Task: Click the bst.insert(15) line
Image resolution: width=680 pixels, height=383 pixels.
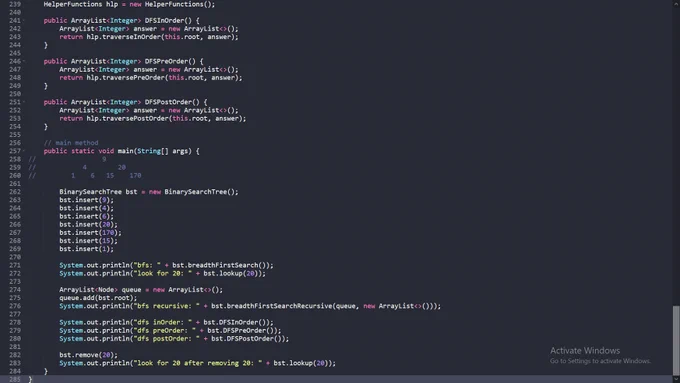Action: (88, 241)
